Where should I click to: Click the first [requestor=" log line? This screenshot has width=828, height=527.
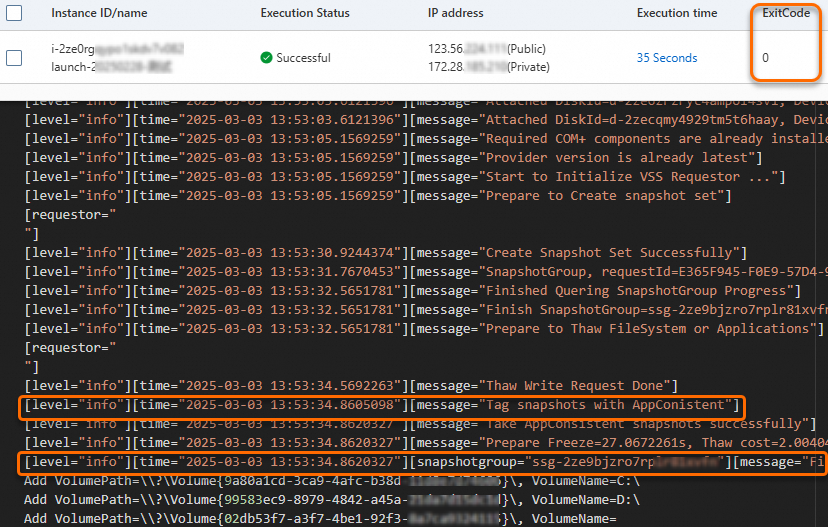(x=70, y=215)
